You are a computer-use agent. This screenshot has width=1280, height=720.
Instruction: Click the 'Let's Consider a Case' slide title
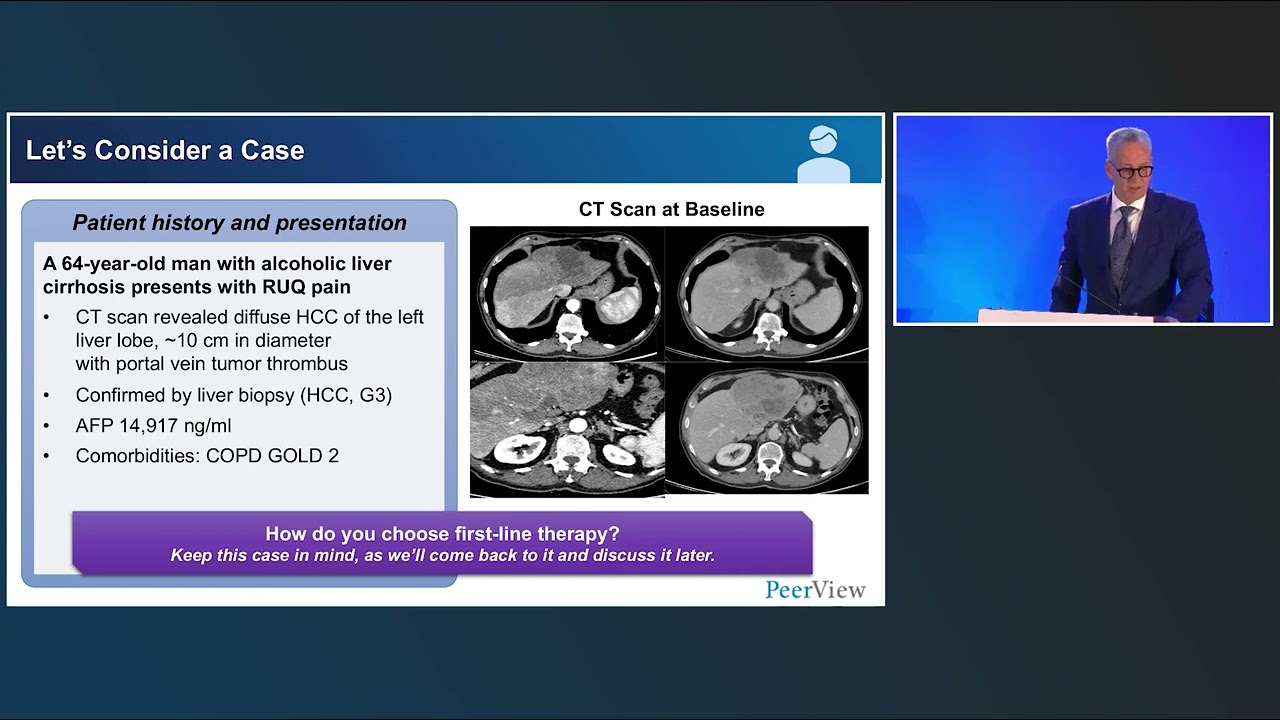pyautogui.click(x=165, y=151)
